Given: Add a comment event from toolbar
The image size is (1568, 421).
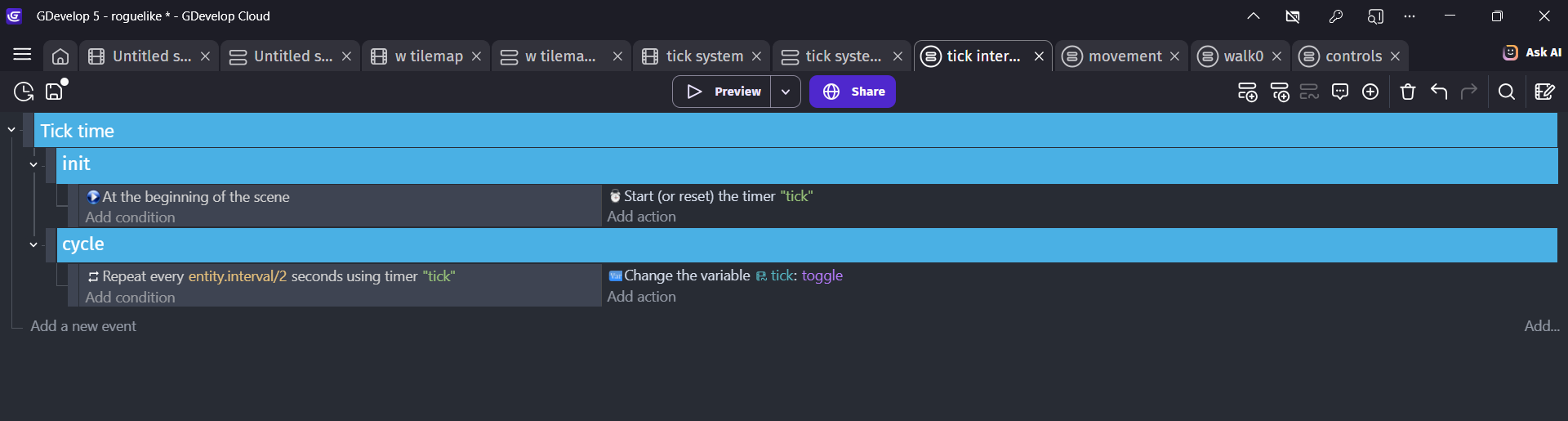Looking at the screenshot, I should coord(1339,92).
